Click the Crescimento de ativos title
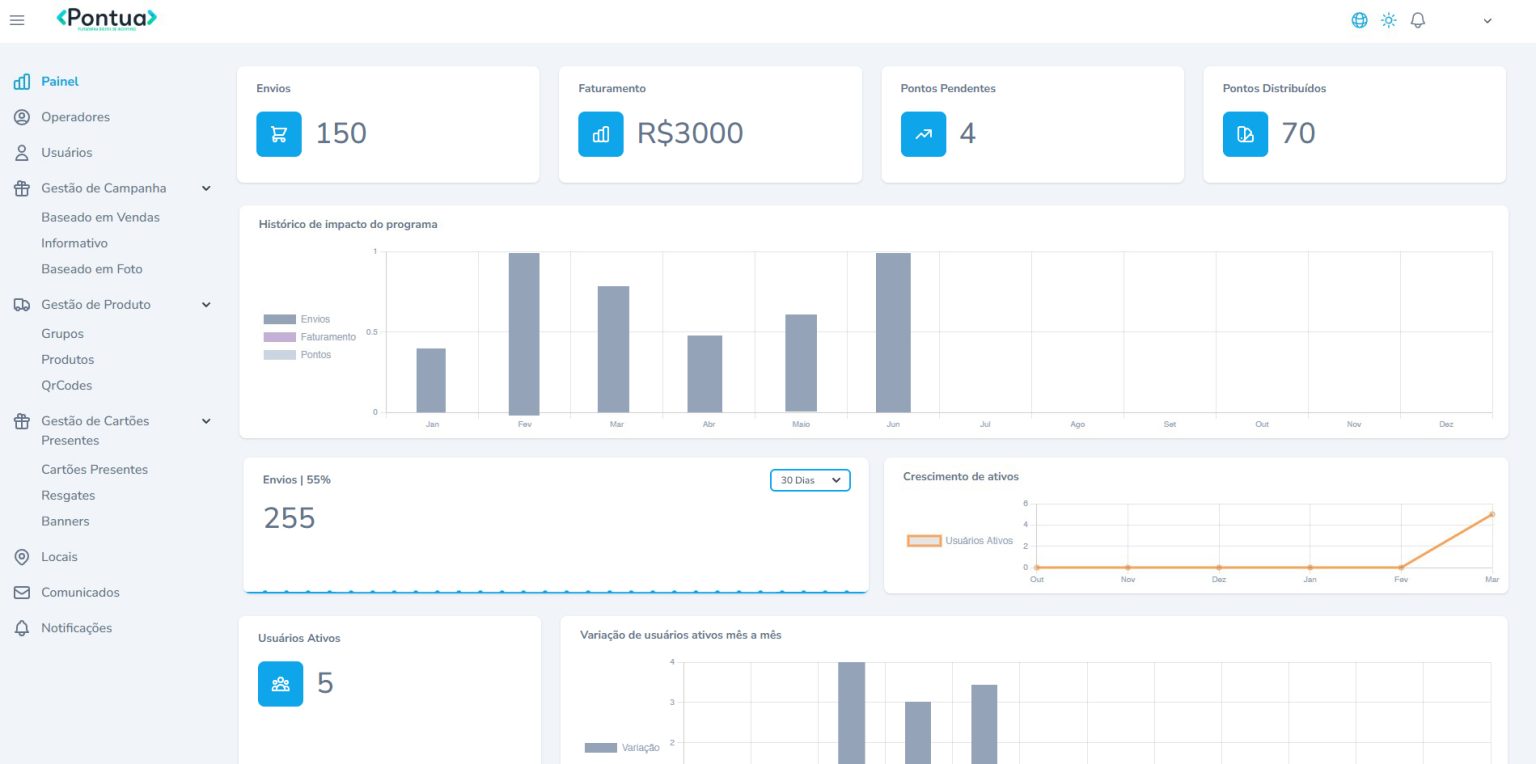1536x764 pixels. click(x=961, y=476)
